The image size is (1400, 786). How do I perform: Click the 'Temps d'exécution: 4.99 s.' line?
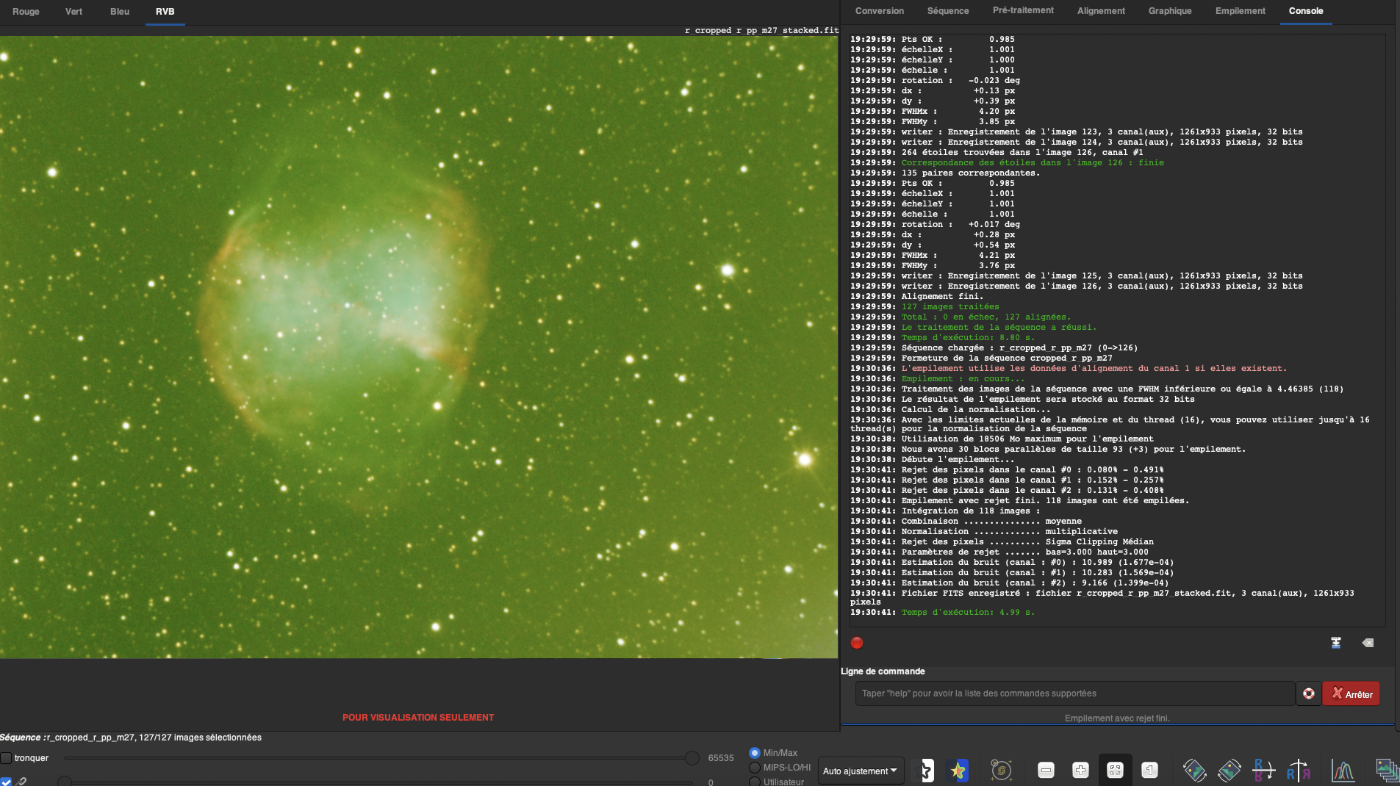[x=968, y=612]
